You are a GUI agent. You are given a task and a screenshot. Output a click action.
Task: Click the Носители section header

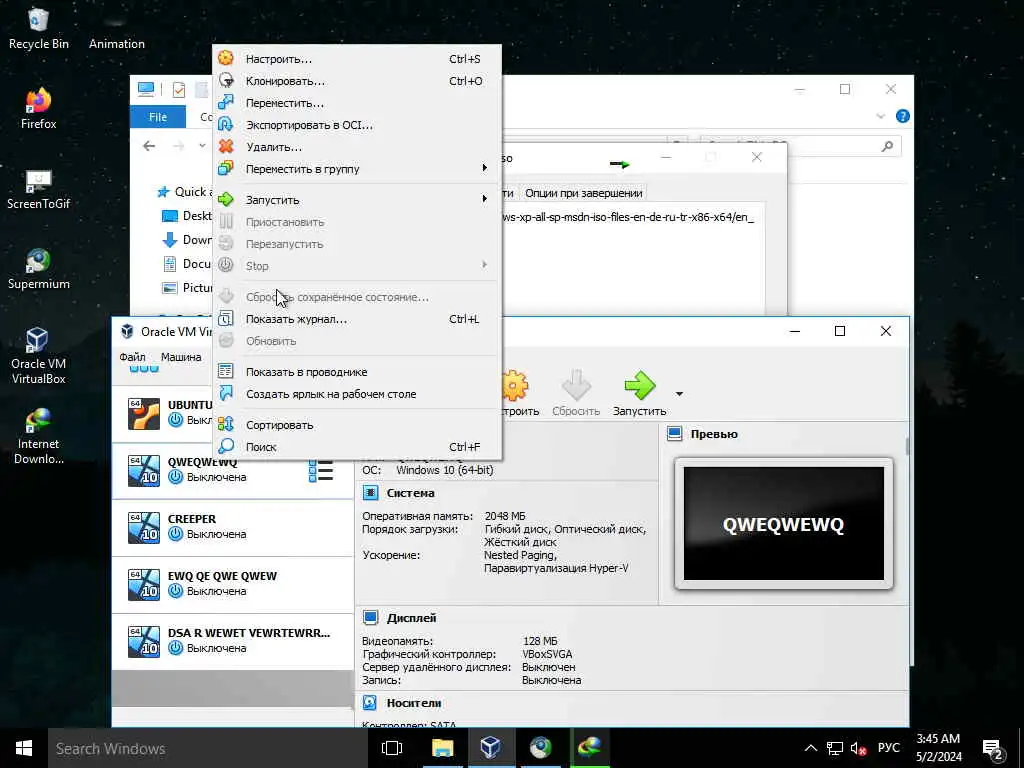point(413,703)
